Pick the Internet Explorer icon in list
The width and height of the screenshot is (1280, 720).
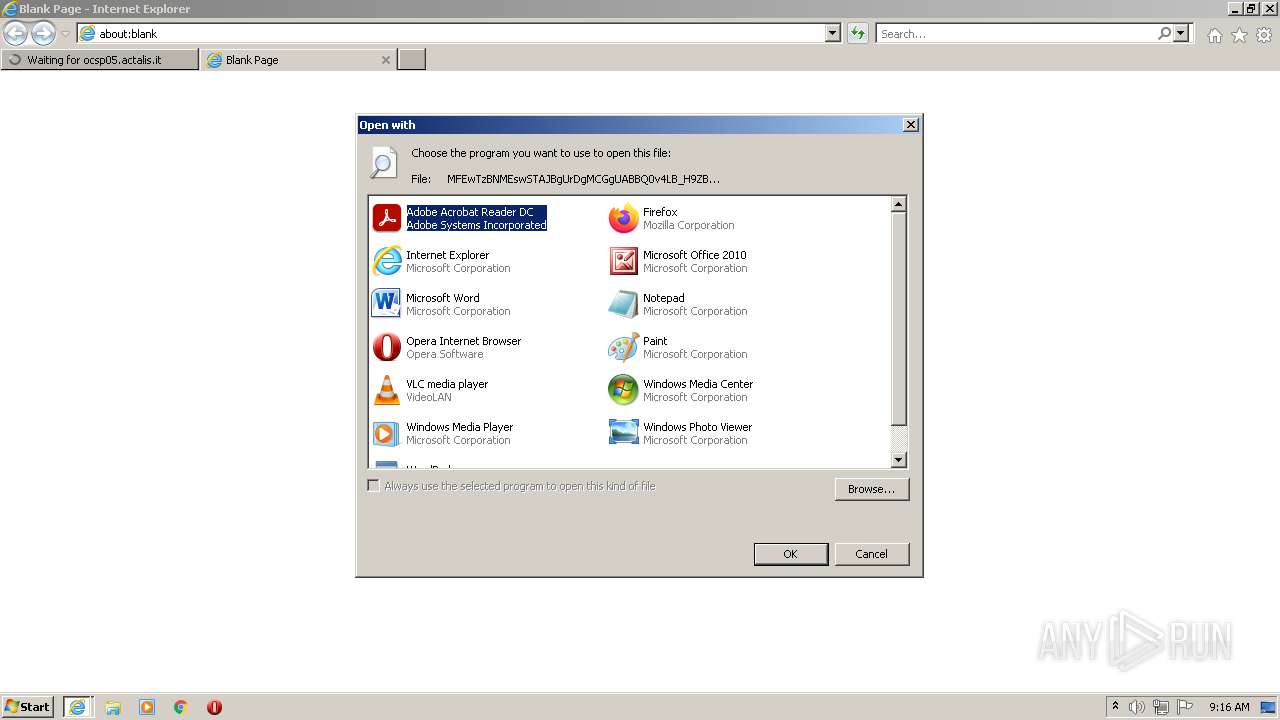coord(387,261)
